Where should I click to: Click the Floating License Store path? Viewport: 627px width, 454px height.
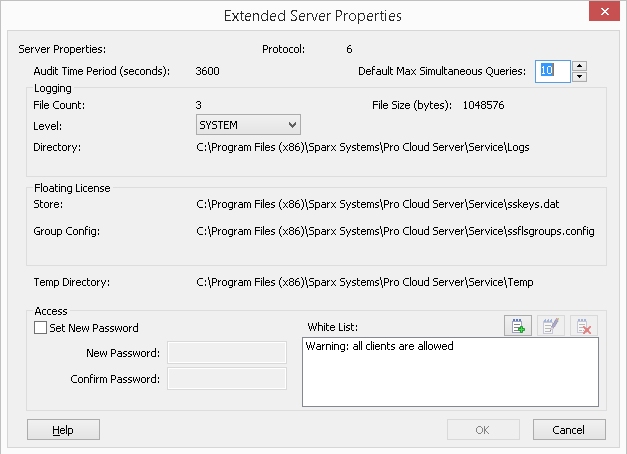pos(378,205)
